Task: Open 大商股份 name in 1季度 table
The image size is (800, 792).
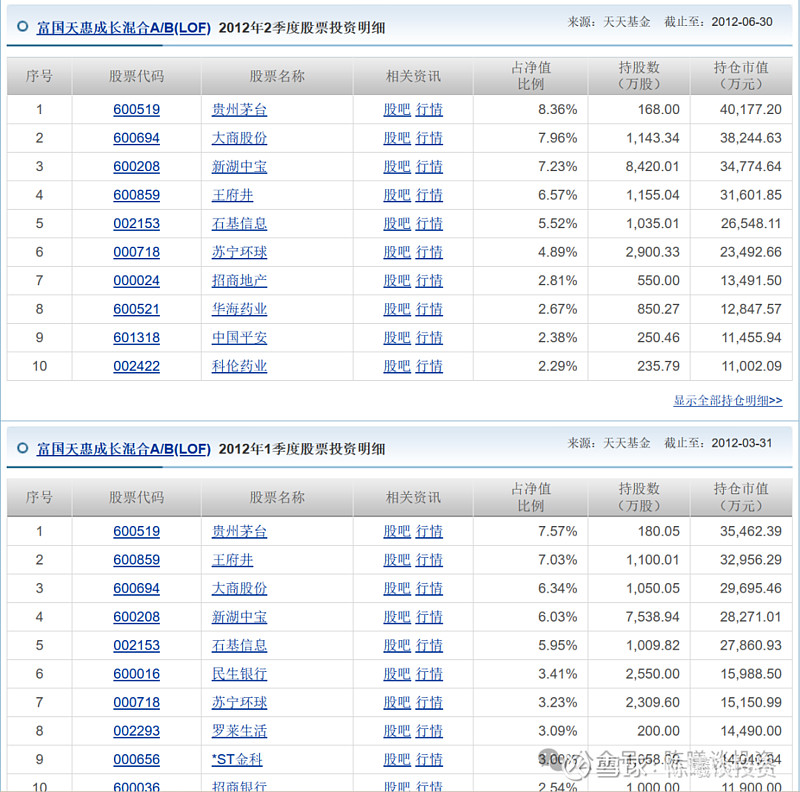Action: [239, 589]
